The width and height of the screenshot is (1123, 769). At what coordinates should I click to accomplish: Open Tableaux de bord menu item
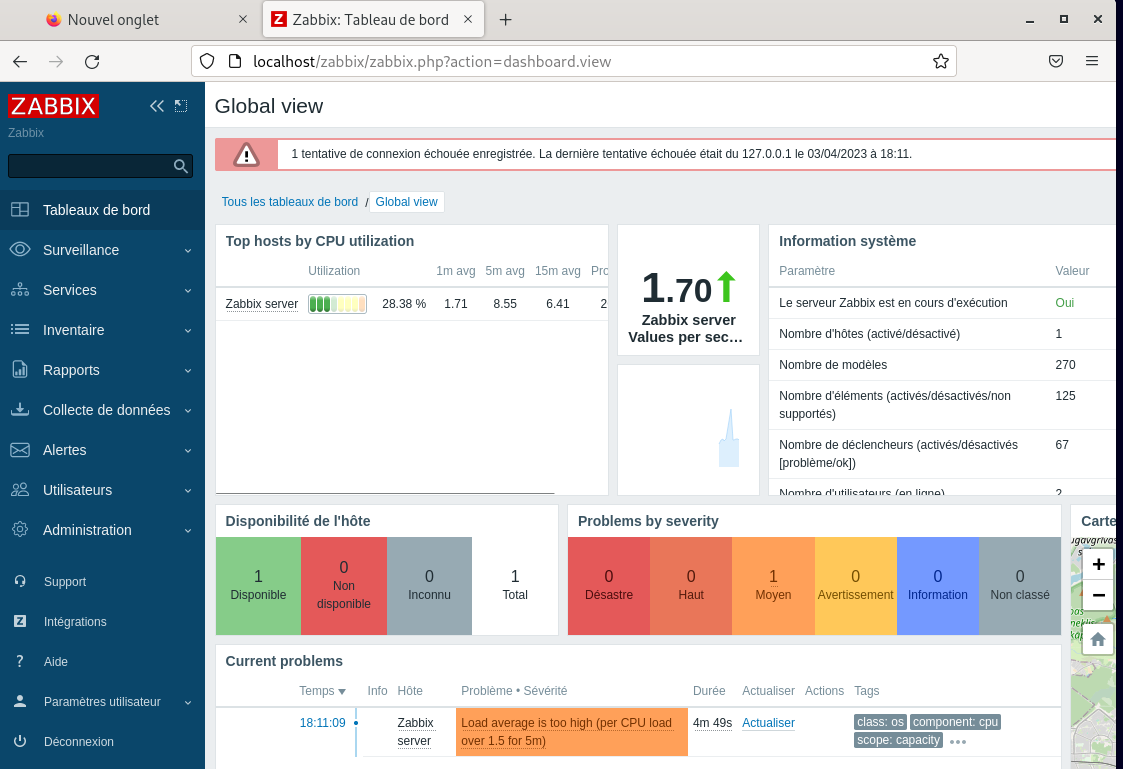[x=96, y=210]
